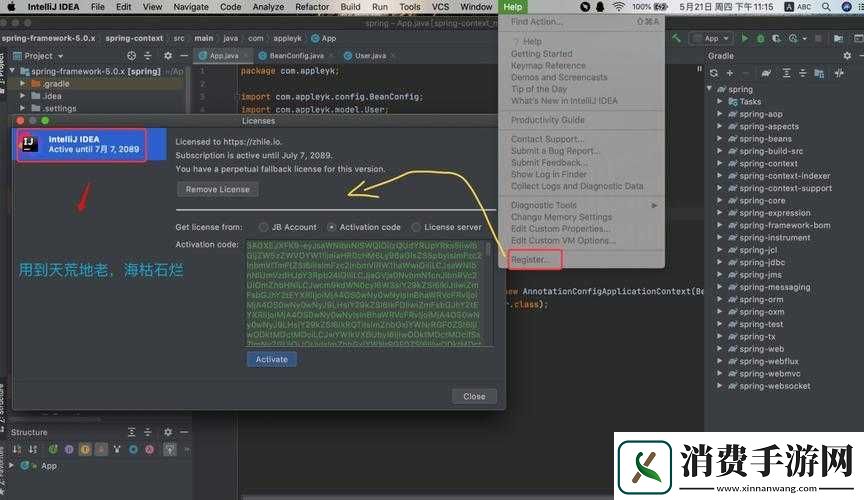864x500 pixels.
Task: Collapse all in Project panel
Action: coord(148,56)
